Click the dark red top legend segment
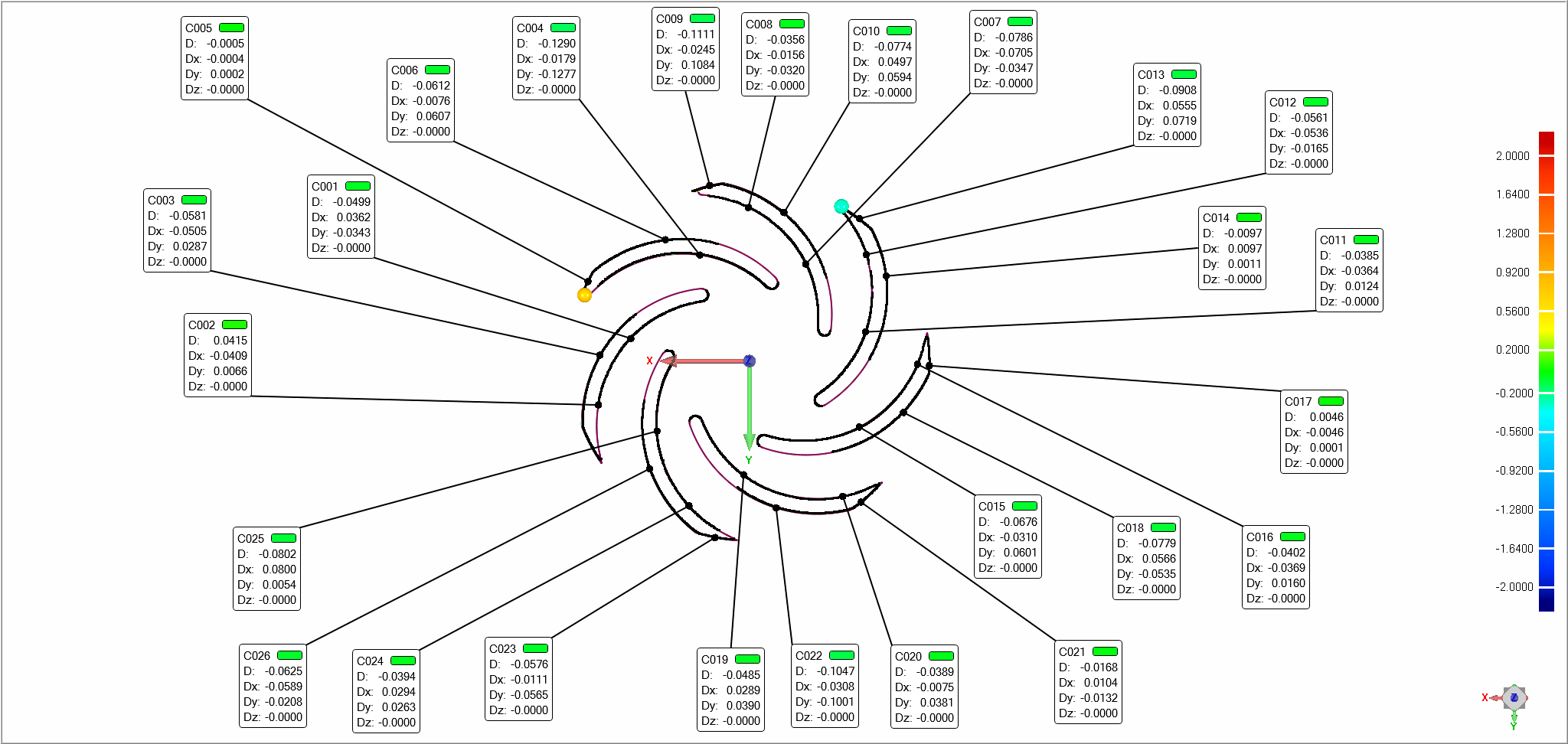This screenshot has height=744, width=1568. click(x=1546, y=143)
